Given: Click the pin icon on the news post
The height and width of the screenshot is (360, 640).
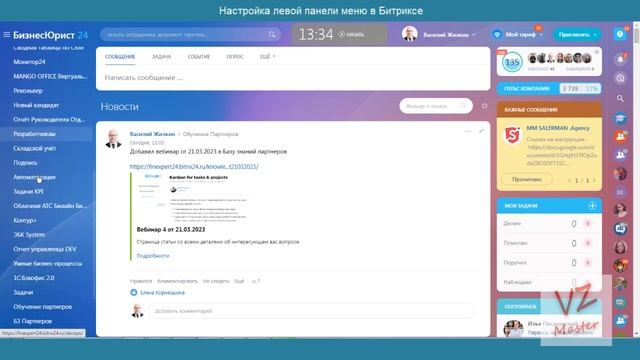Looking at the screenshot, I should (x=482, y=131).
